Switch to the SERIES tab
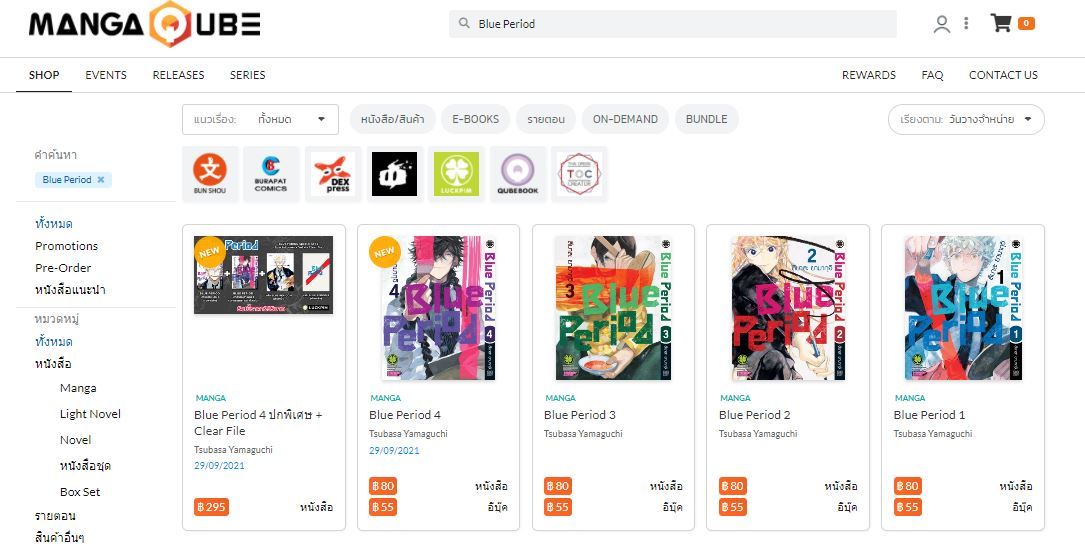Screen dimensions: 1085x549 (247, 75)
